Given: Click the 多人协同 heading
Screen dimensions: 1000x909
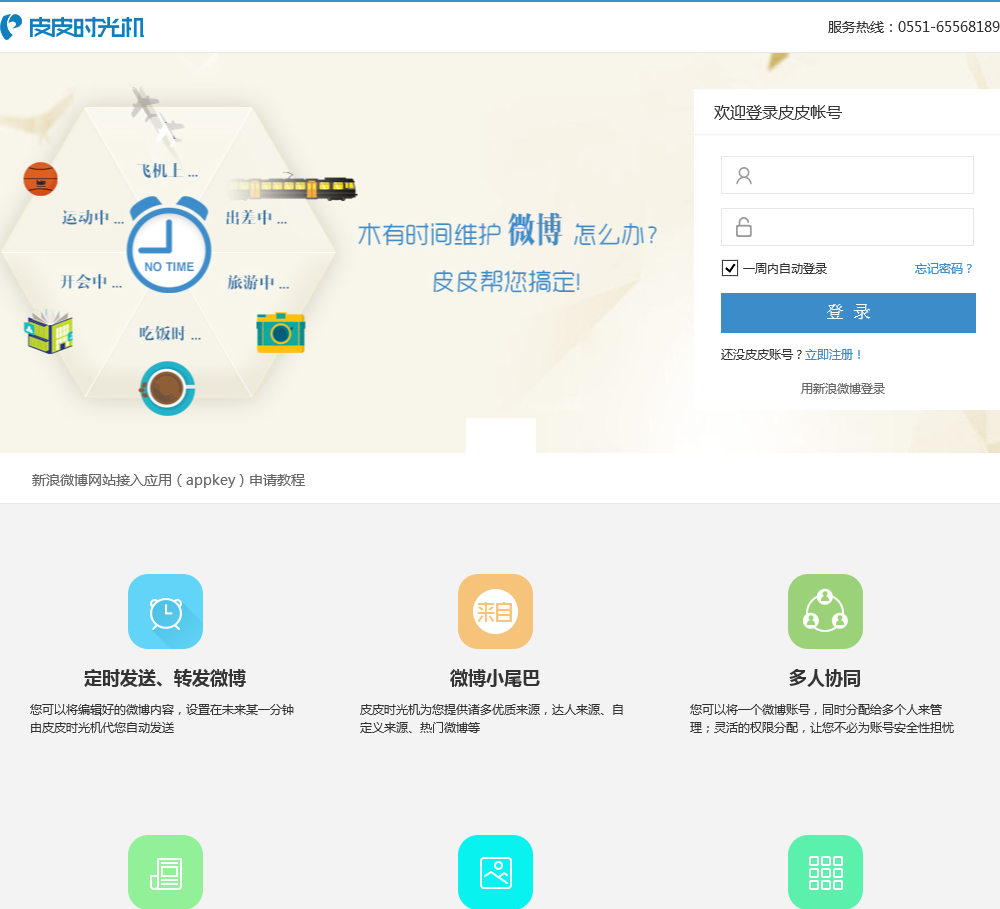Looking at the screenshot, I should (x=825, y=678).
